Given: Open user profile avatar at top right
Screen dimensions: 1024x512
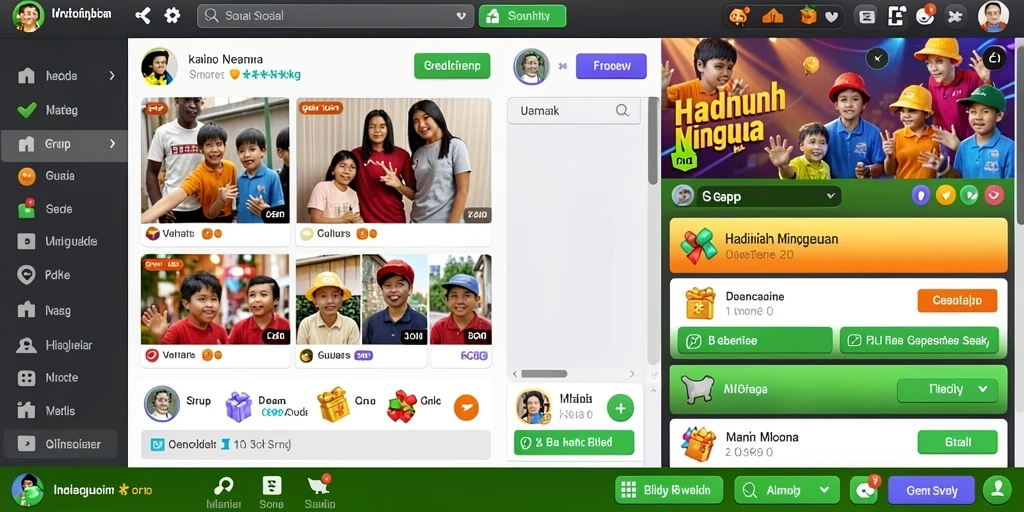Looking at the screenshot, I should [x=993, y=16].
